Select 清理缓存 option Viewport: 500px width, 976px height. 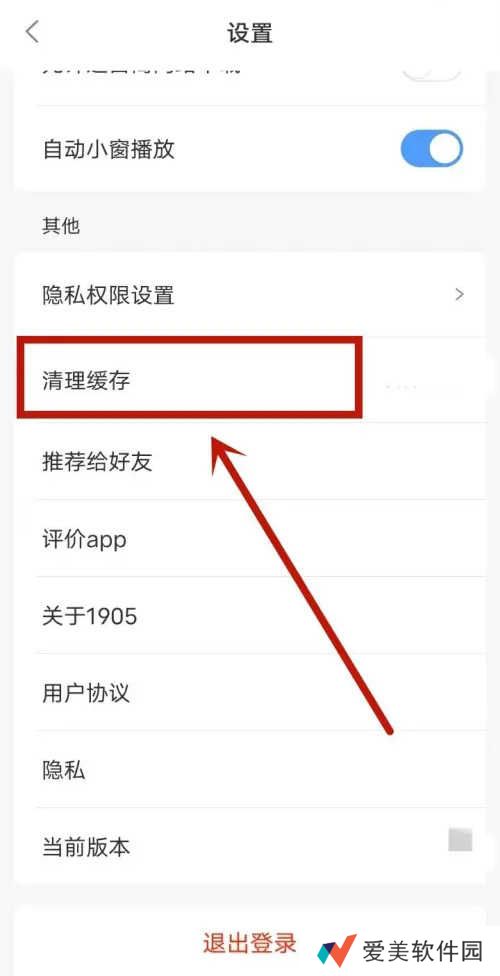coord(249,380)
